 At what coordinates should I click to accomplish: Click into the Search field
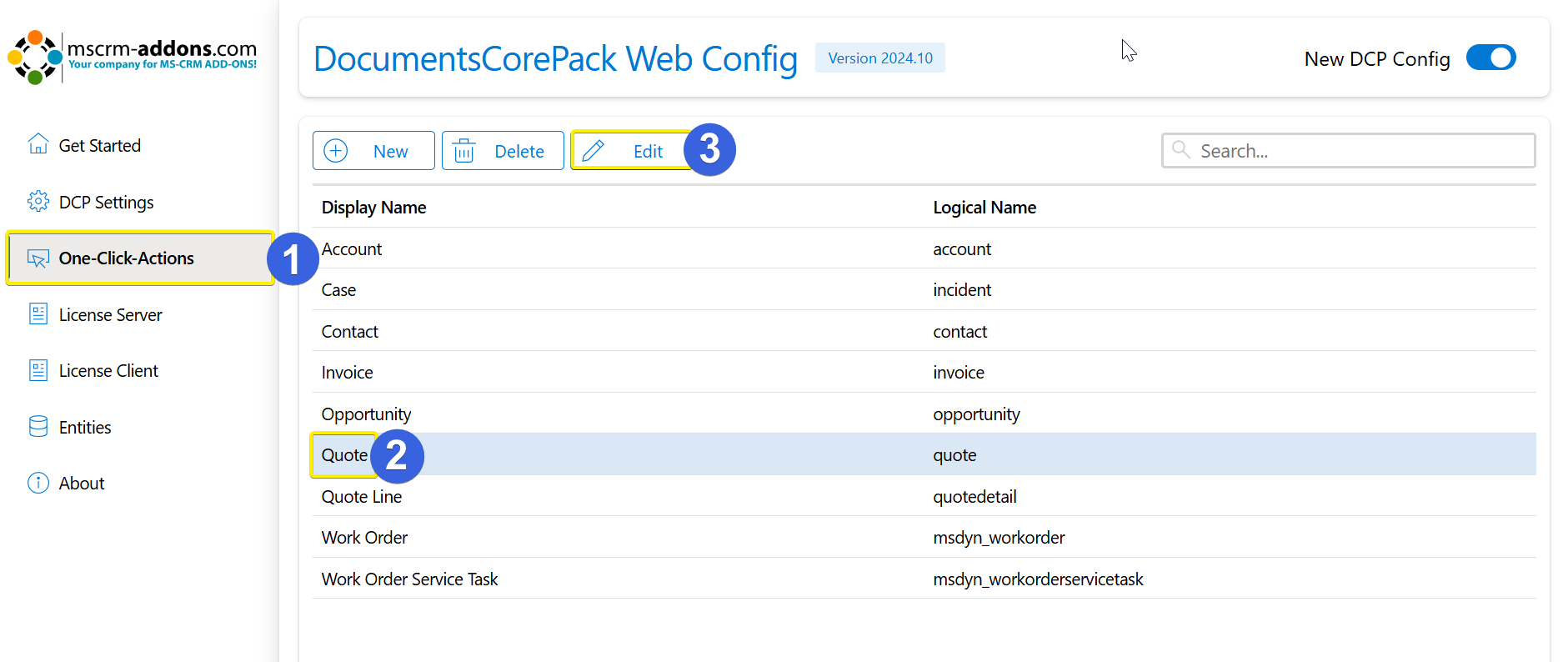coord(1359,151)
